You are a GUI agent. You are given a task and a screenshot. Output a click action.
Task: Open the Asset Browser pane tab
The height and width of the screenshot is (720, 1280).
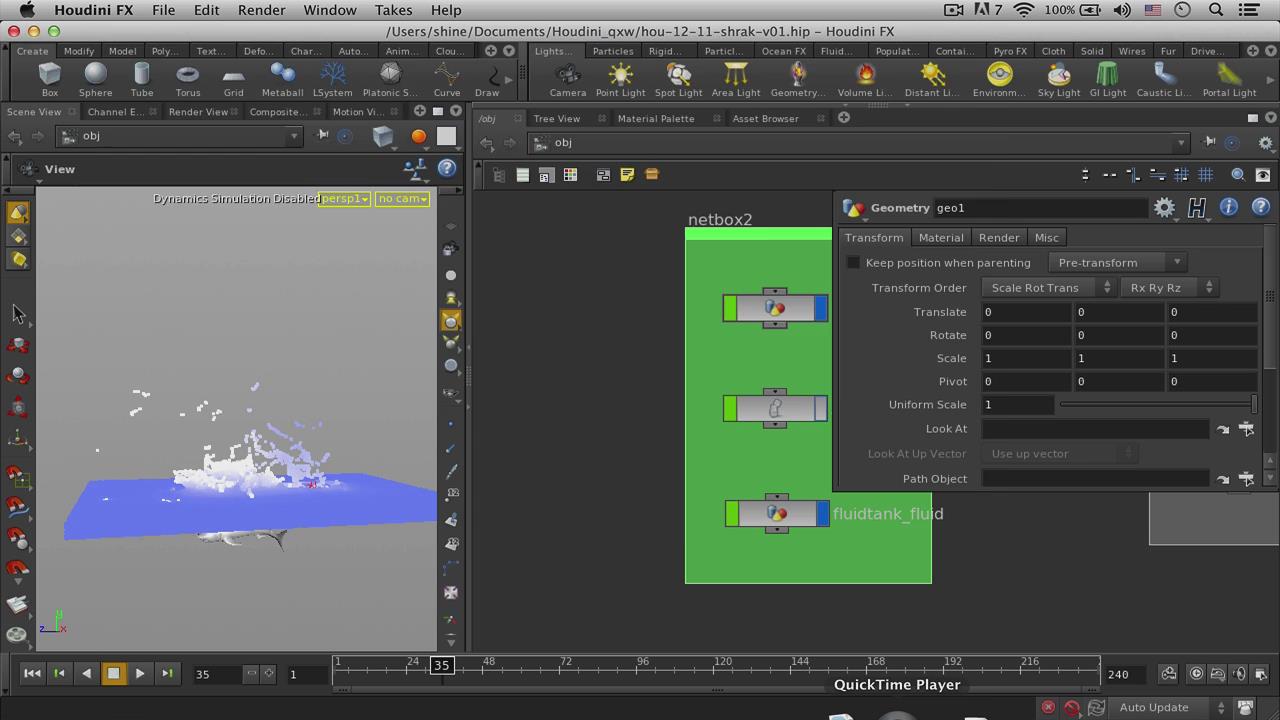(x=765, y=118)
